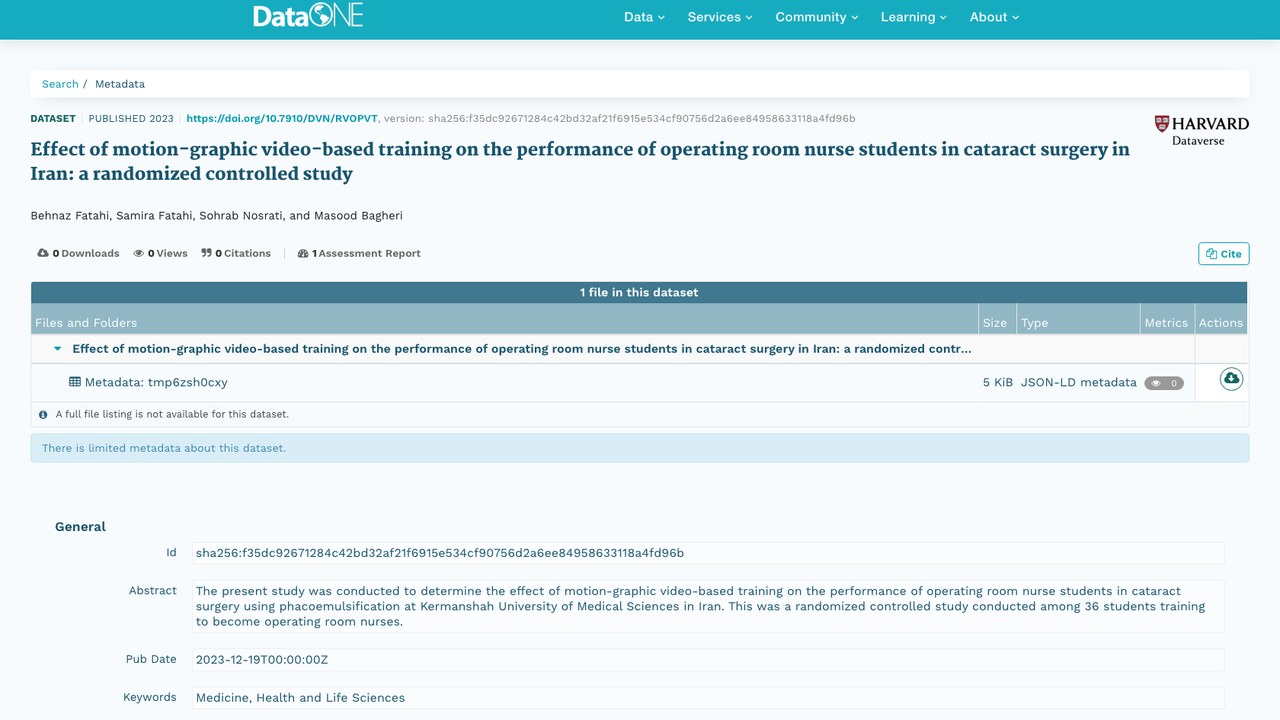
Task: Click the 1 file in this dataset header
Action: tap(639, 292)
